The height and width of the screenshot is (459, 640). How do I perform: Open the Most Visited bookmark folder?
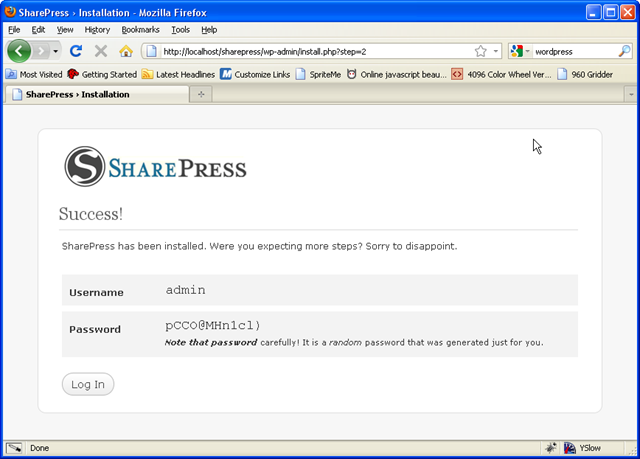tap(34, 74)
